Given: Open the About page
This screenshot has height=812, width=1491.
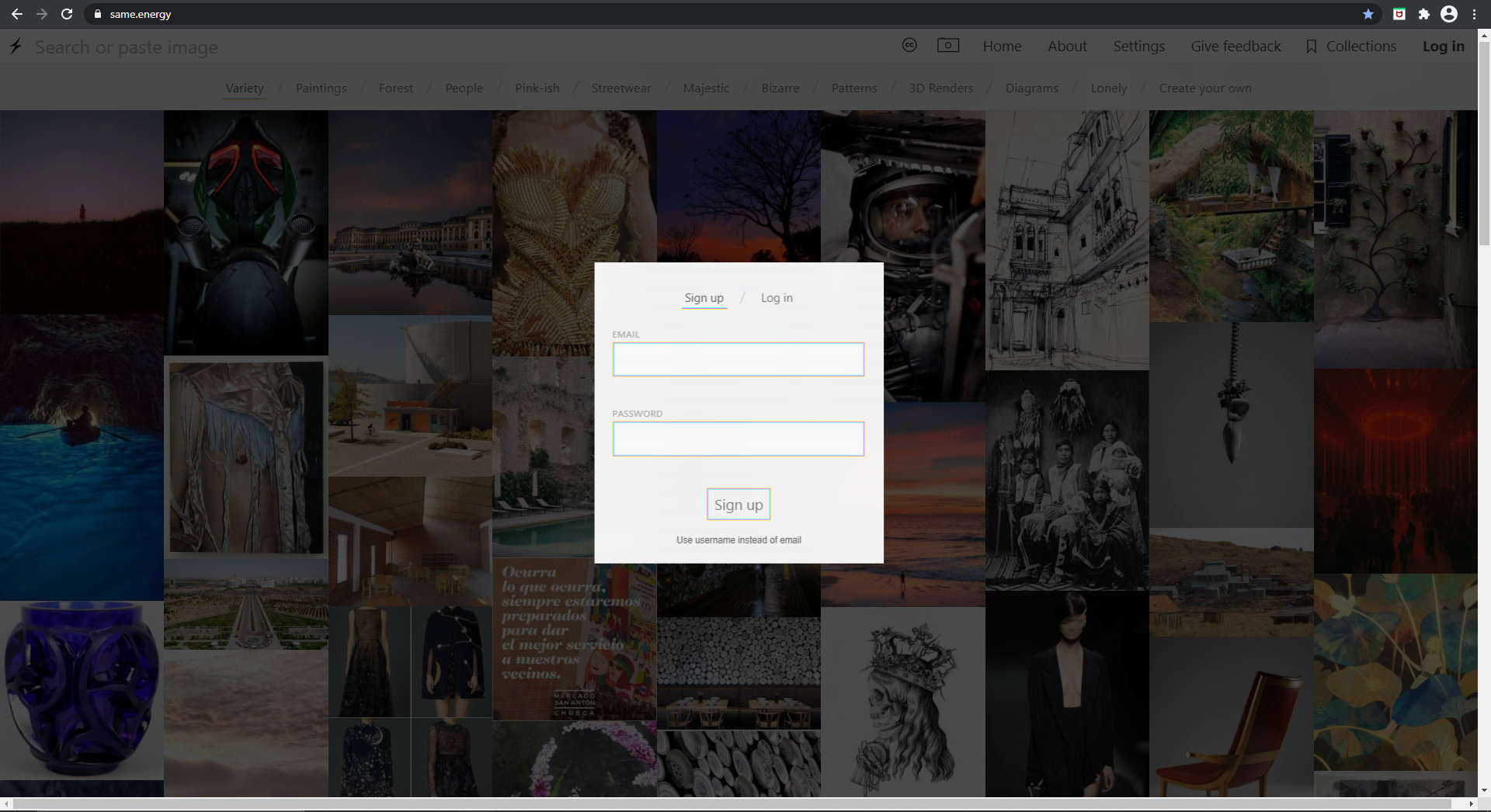Looking at the screenshot, I should [1068, 47].
